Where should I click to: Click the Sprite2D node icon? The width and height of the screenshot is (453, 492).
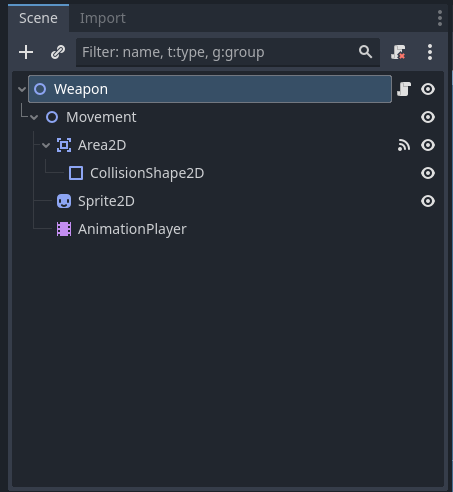[64, 201]
